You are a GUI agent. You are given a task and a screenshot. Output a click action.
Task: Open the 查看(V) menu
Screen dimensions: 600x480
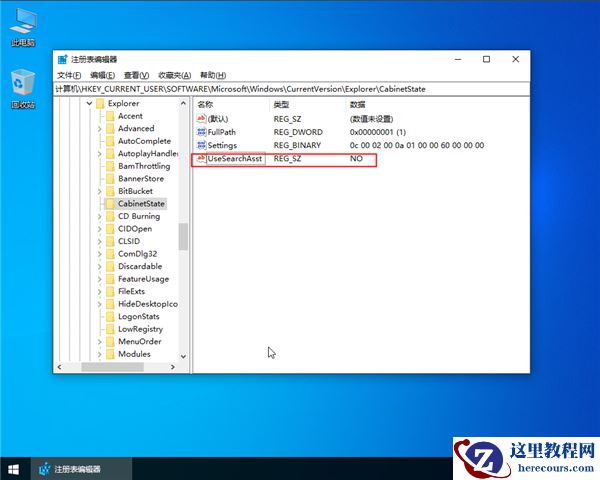(x=136, y=75)
